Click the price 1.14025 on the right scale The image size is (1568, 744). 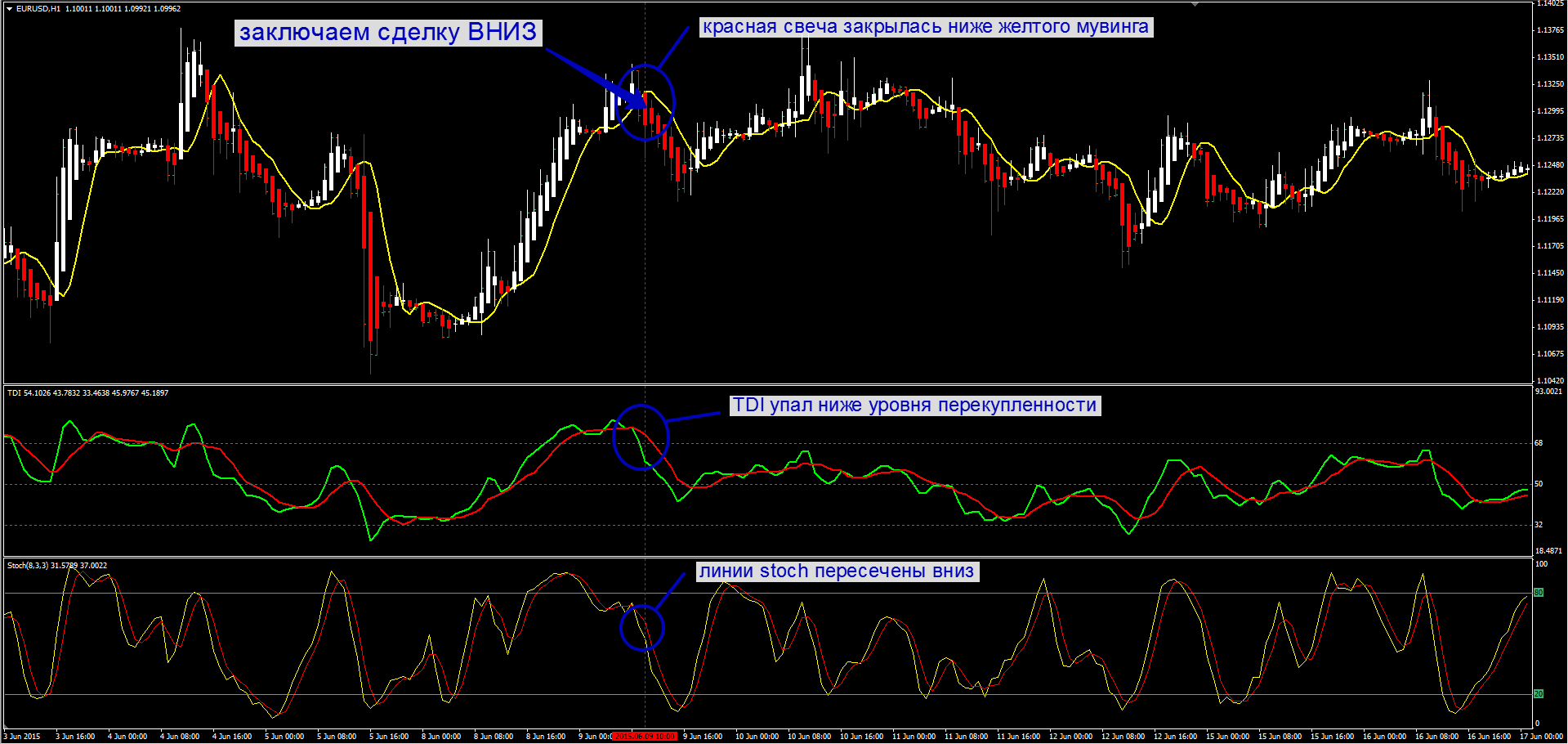[x=1550, y=5]
